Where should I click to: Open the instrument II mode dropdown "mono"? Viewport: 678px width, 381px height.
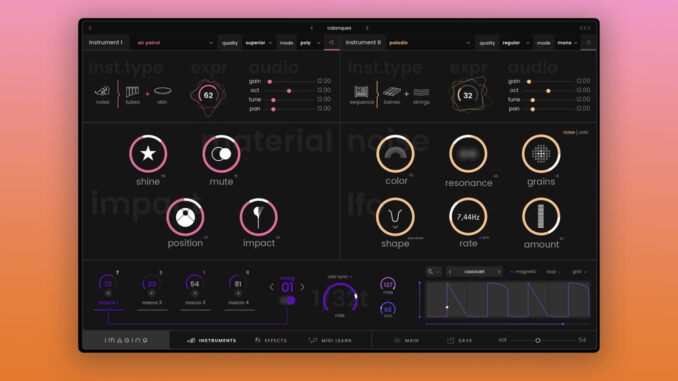tap(567, 43)
